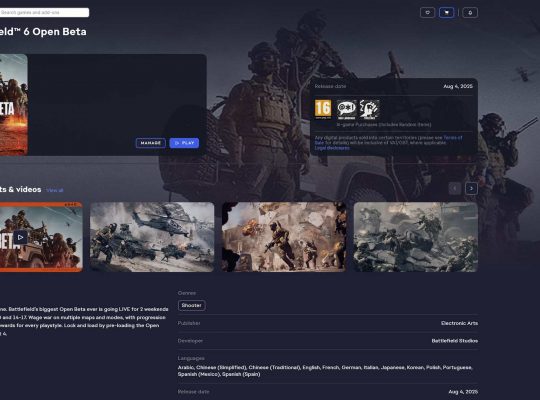Screen dimensions: 540x400
Task: Go to previous screenshots carousel arrow
Action: click(455, 188)
